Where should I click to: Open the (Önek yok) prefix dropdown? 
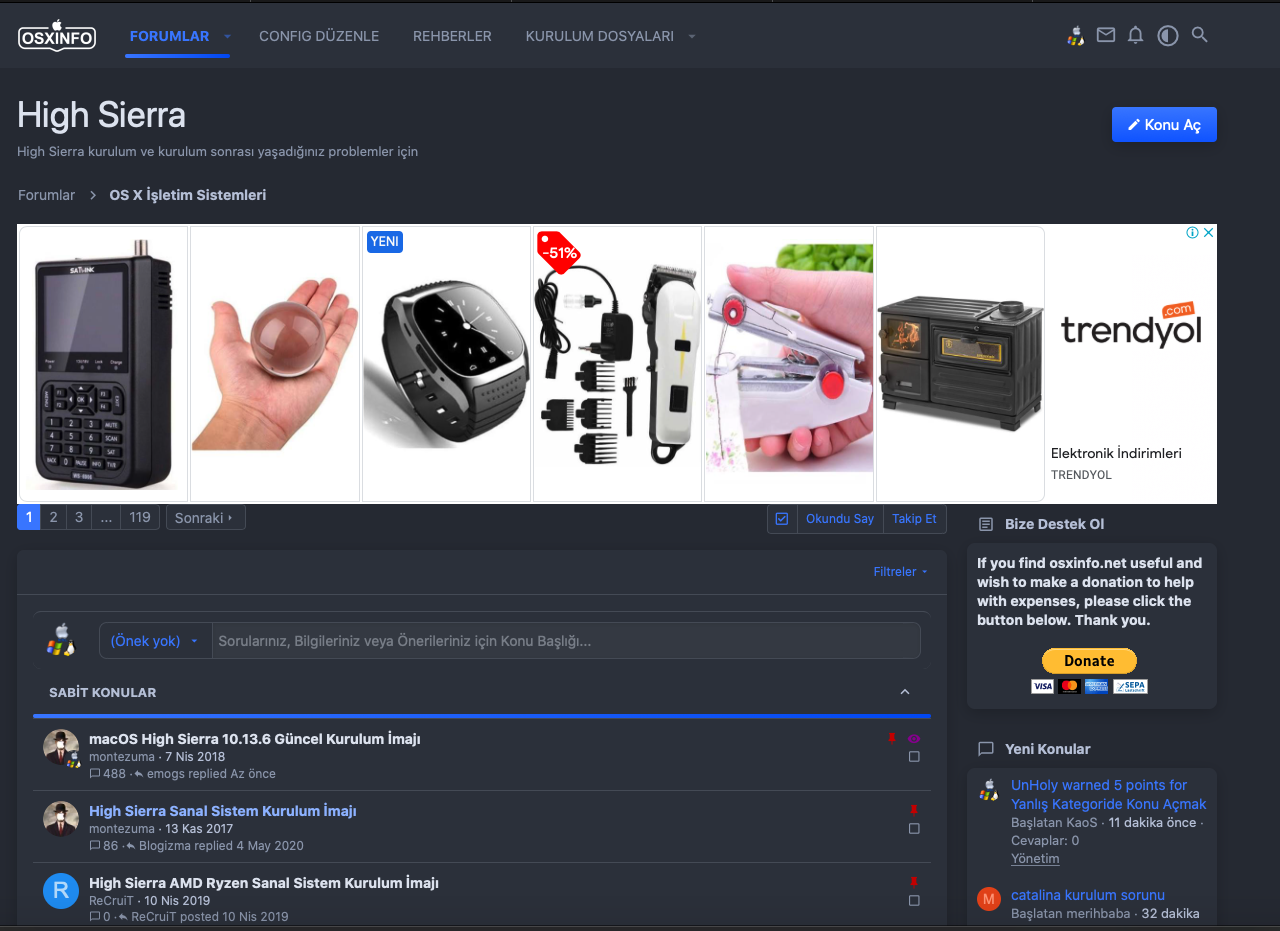(x=155, y=641)
